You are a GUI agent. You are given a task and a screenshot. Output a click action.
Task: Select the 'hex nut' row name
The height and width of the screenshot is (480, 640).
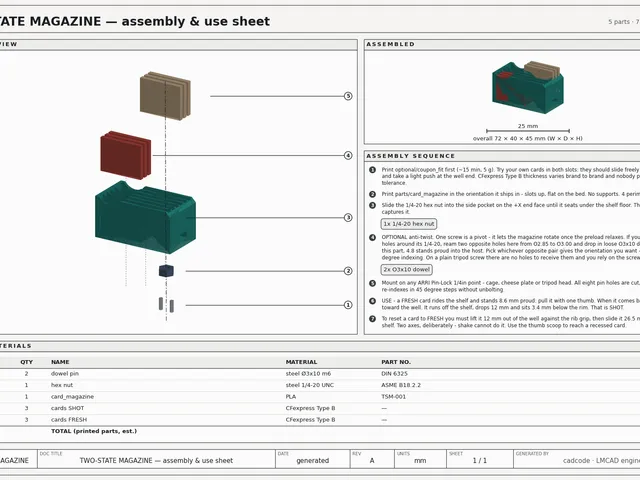point(62,385)
